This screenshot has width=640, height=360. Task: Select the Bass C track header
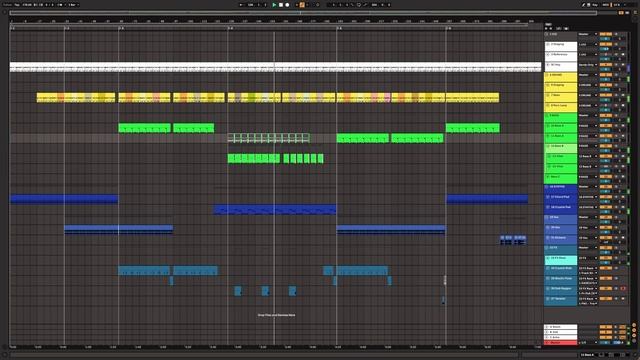point(561,178)
